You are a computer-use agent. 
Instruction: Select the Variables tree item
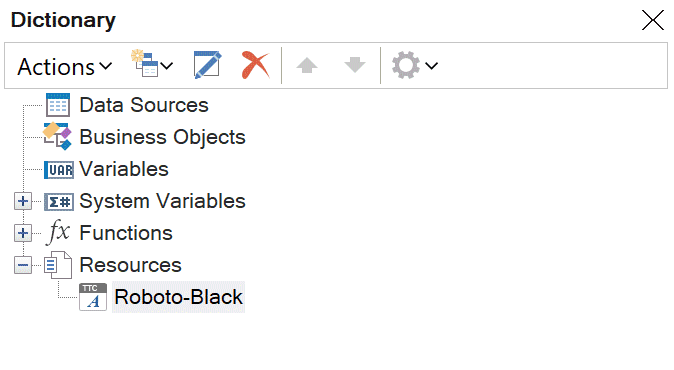(x=124, y=169)
